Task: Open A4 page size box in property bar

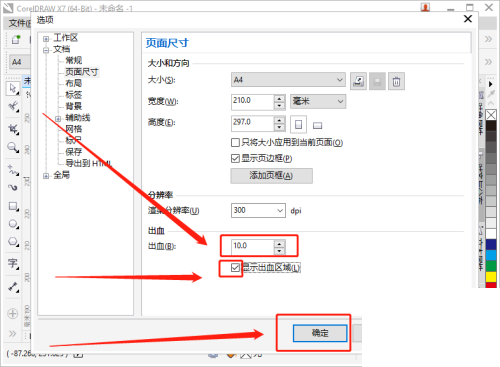Action: pos(19,62)
